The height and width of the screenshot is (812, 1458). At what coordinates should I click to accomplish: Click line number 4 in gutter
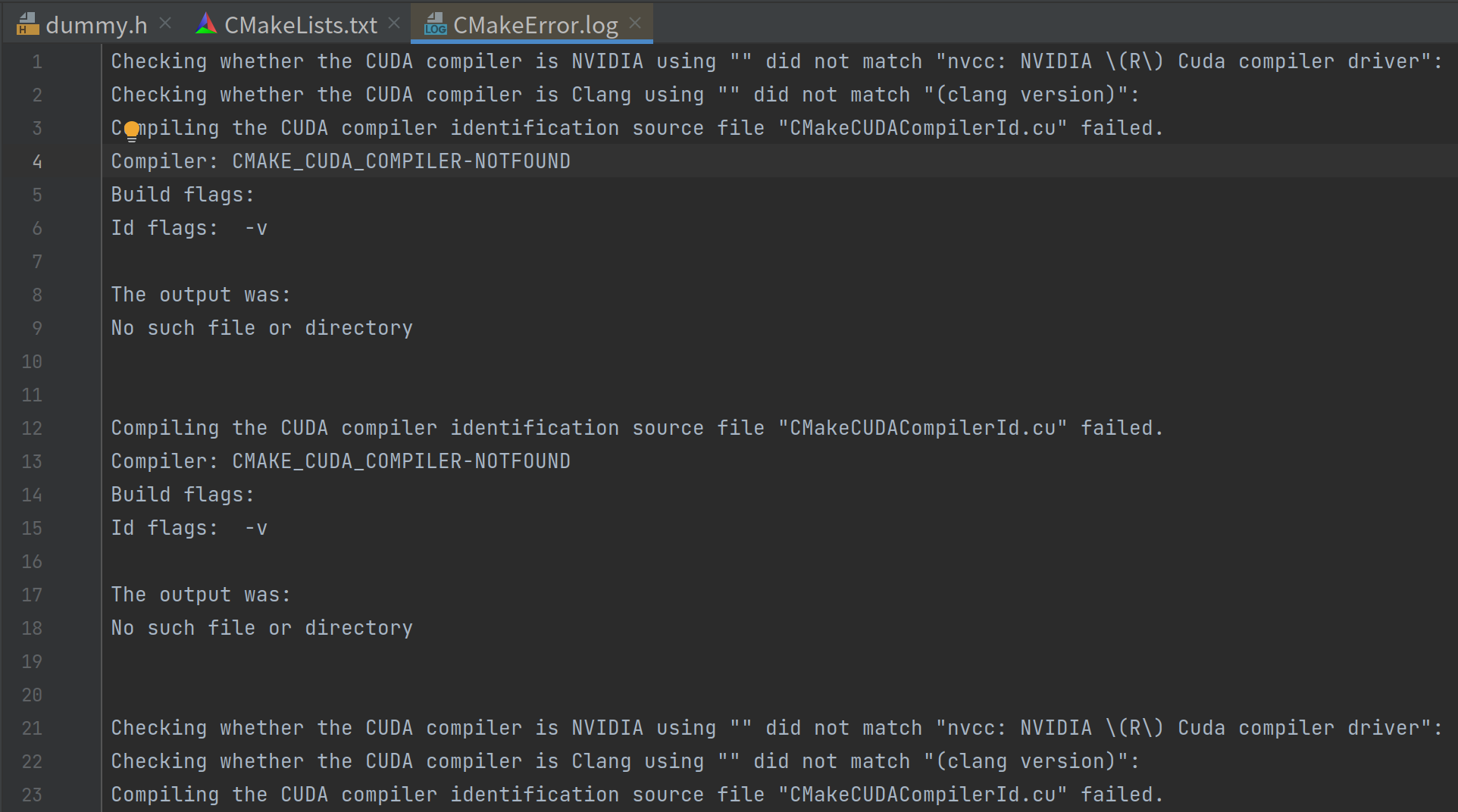tap(36, 161)
